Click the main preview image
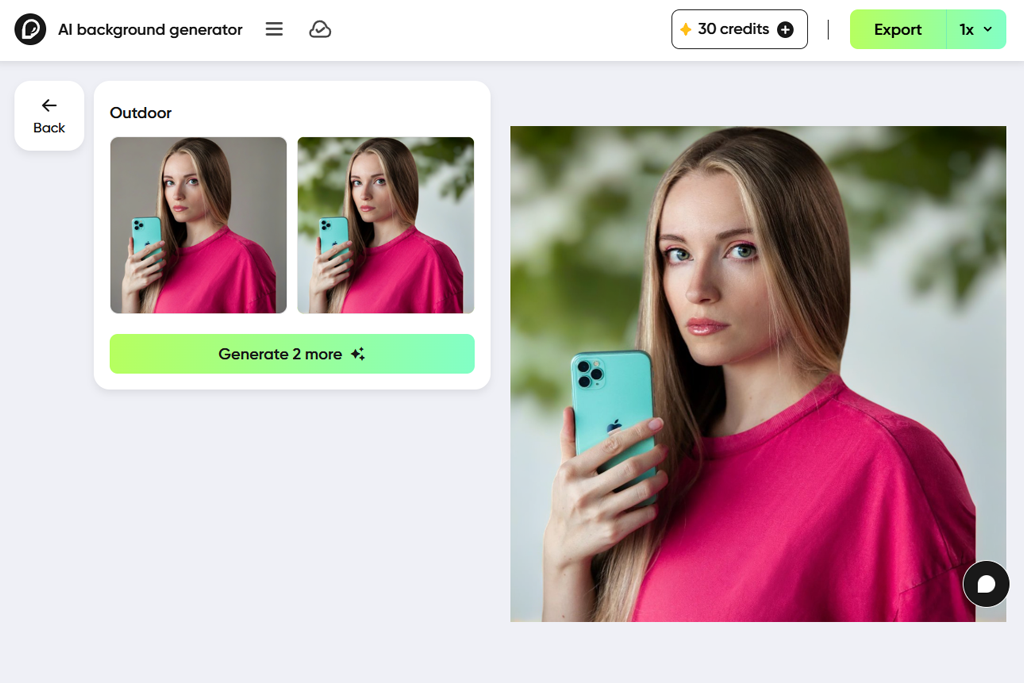1024x683 pixels. 758,373
